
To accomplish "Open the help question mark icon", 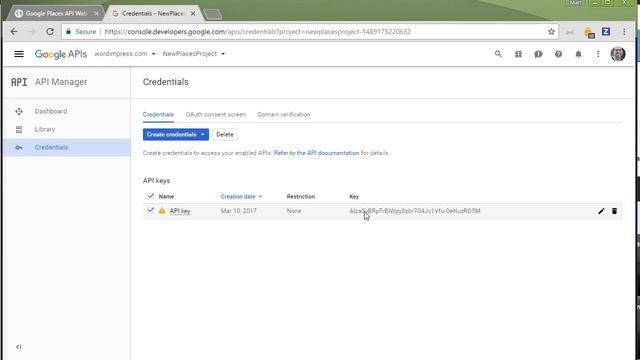I will pyautogui.click(x=558, y=54).
